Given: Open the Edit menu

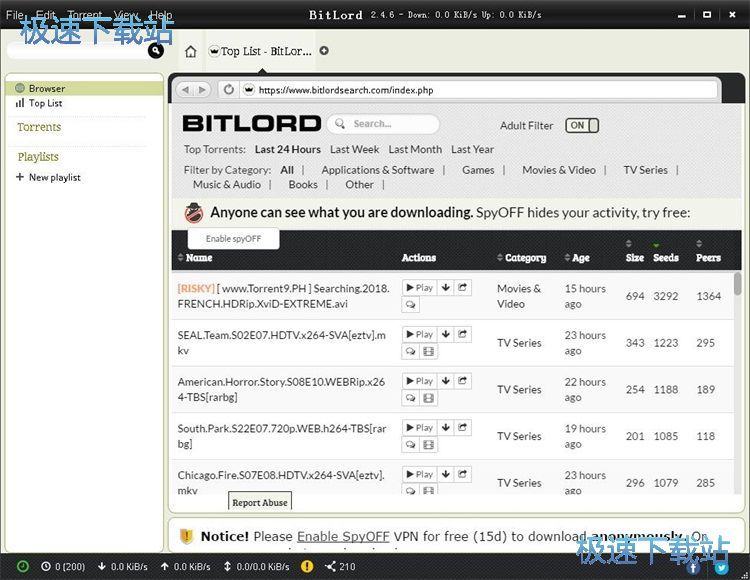Looking at the screenshot, I should tap(46, 15).
